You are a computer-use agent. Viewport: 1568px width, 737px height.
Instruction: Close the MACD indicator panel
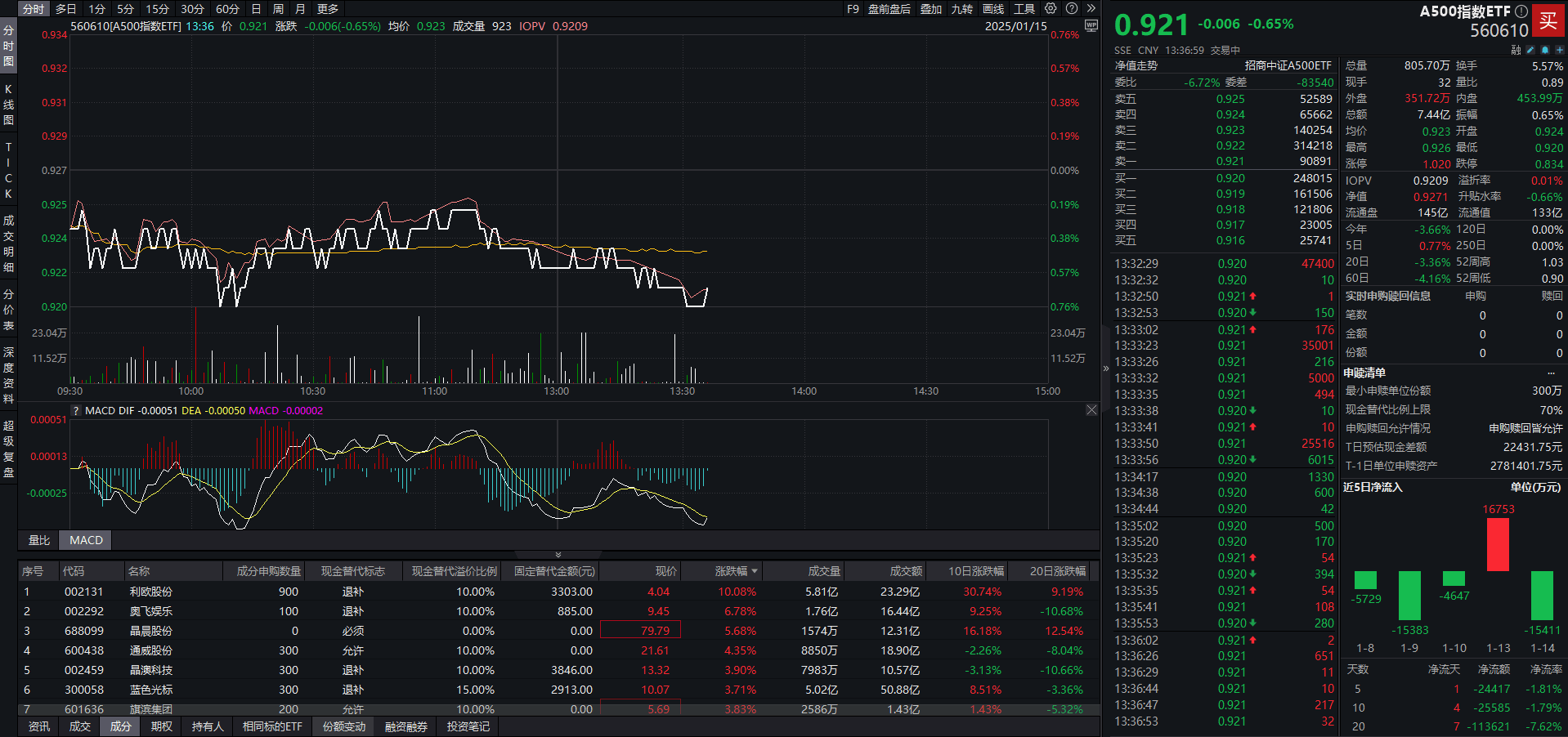[x=1091, y=410]
